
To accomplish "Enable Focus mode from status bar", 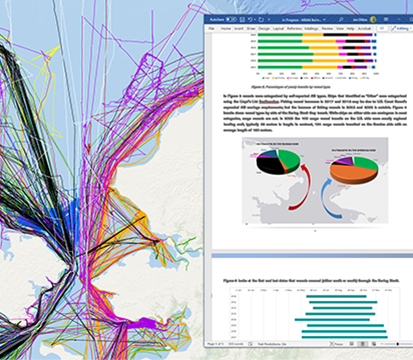I will pyautogui.click(x=336, y=344).
